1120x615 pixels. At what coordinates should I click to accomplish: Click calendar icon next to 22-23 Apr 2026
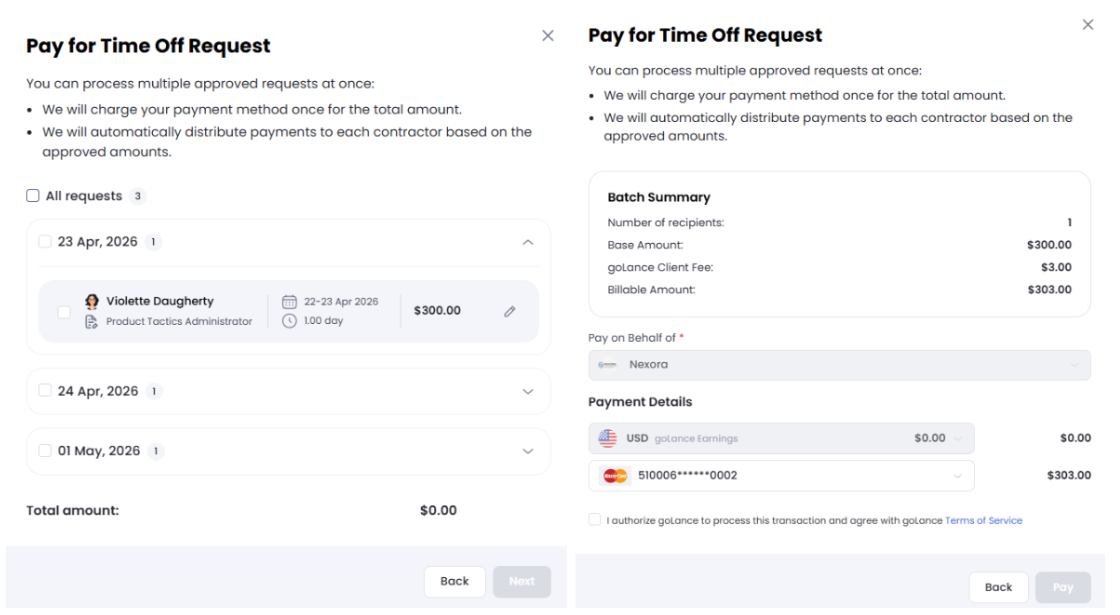click(289, 301)
